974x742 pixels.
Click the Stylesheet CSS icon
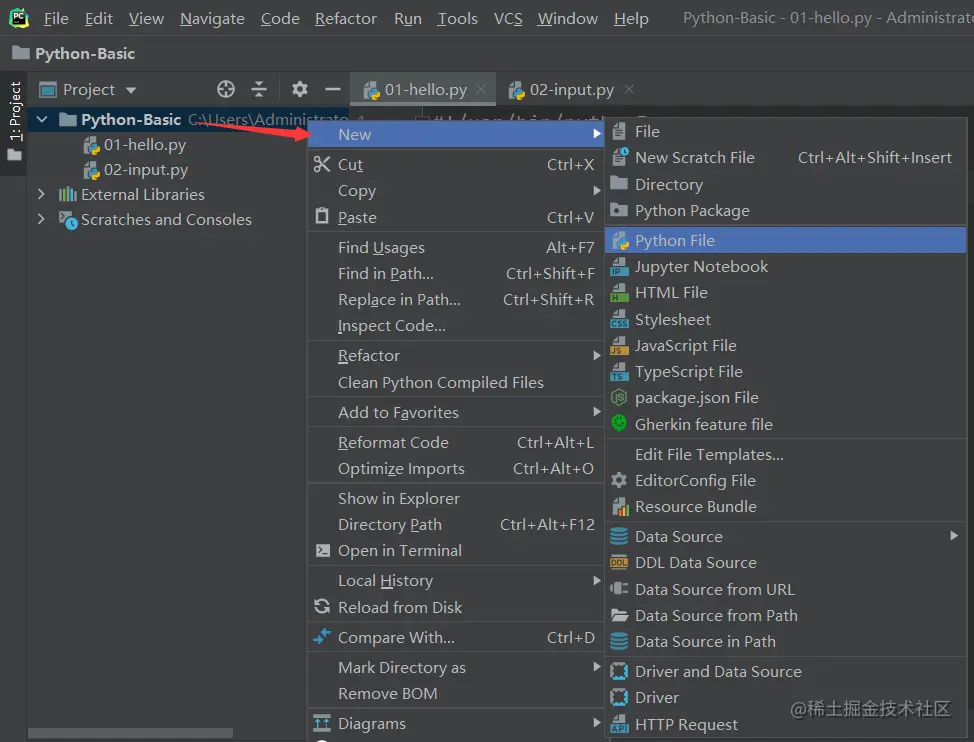pyautogui.click(x=619, y=319)
